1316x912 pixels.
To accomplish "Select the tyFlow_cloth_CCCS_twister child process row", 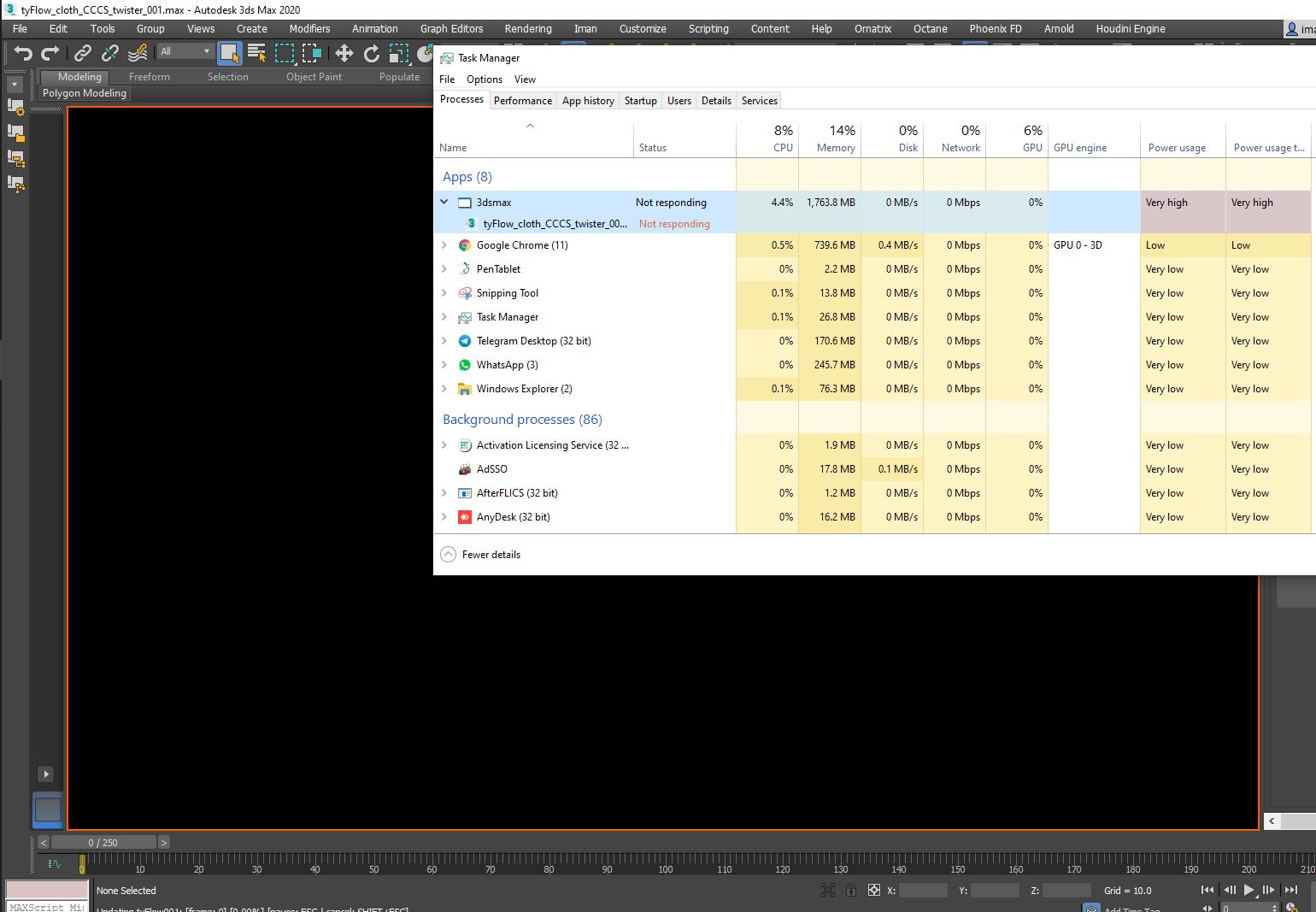I will click(x=872, y=224).
